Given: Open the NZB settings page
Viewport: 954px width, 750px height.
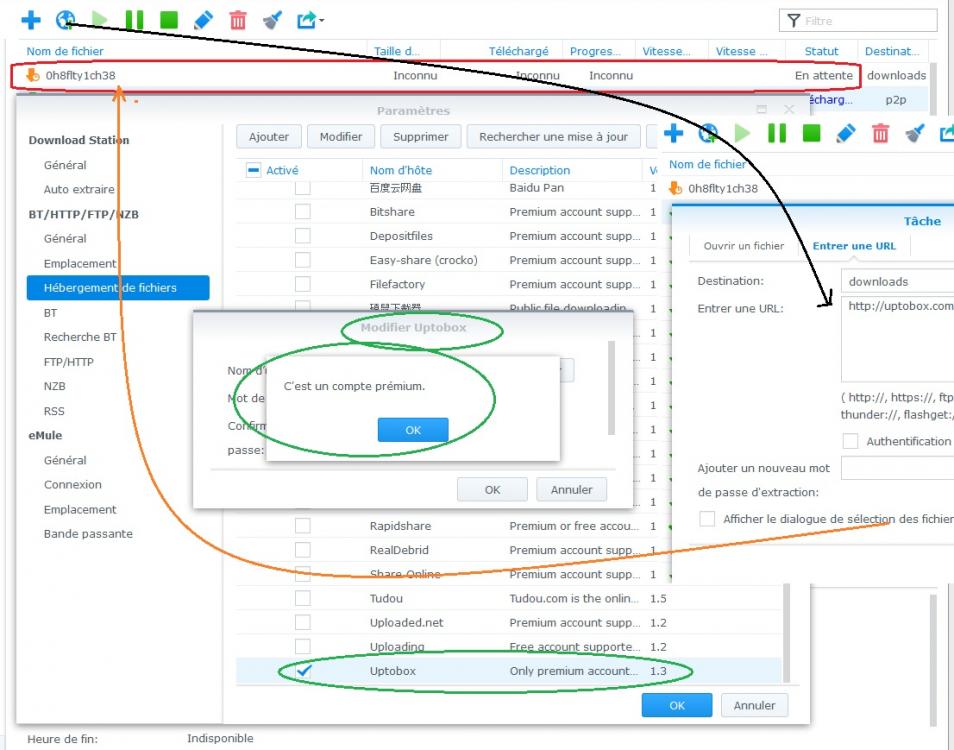Looking at the screenshot, I should (x=54, y=386).
